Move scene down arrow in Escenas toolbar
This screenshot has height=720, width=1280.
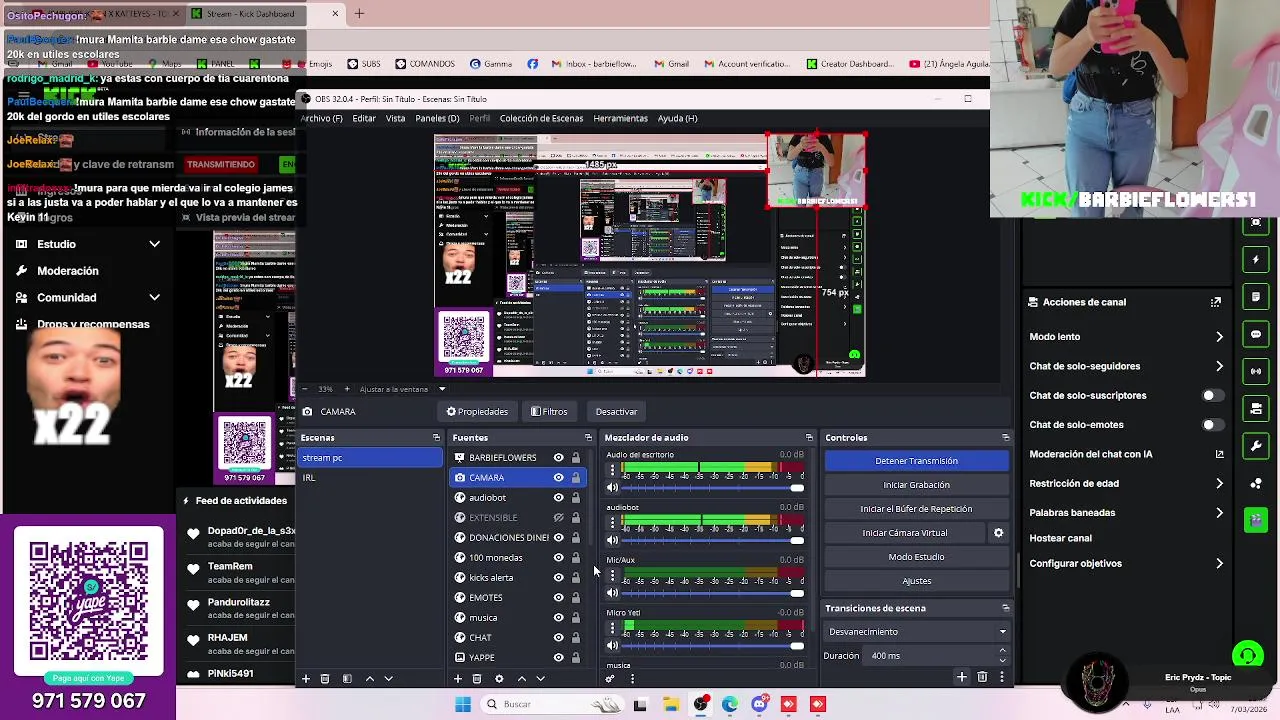point(388,679)
